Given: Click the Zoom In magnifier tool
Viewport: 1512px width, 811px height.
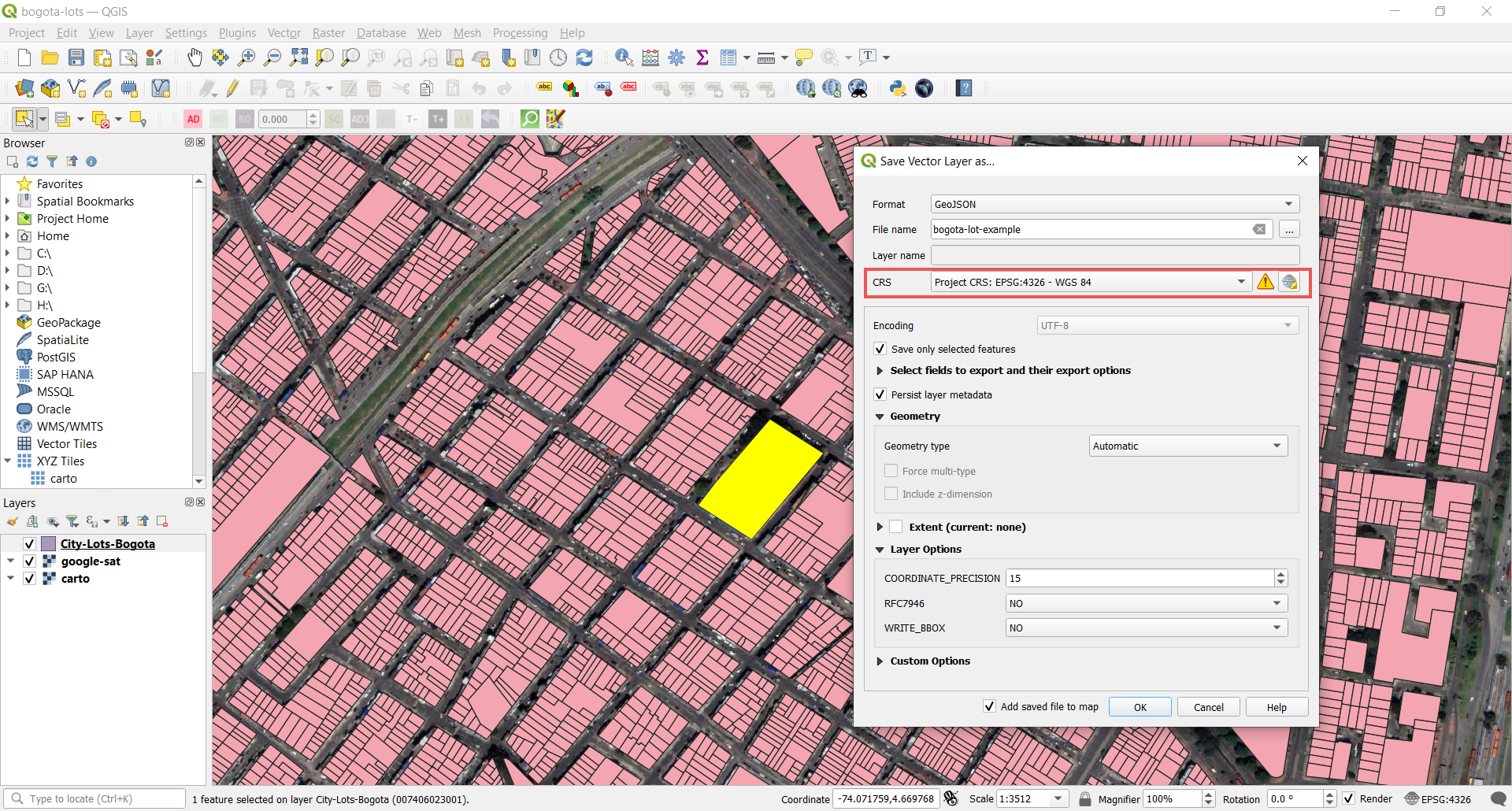Looking at the screenshot, I should [246, 57].
